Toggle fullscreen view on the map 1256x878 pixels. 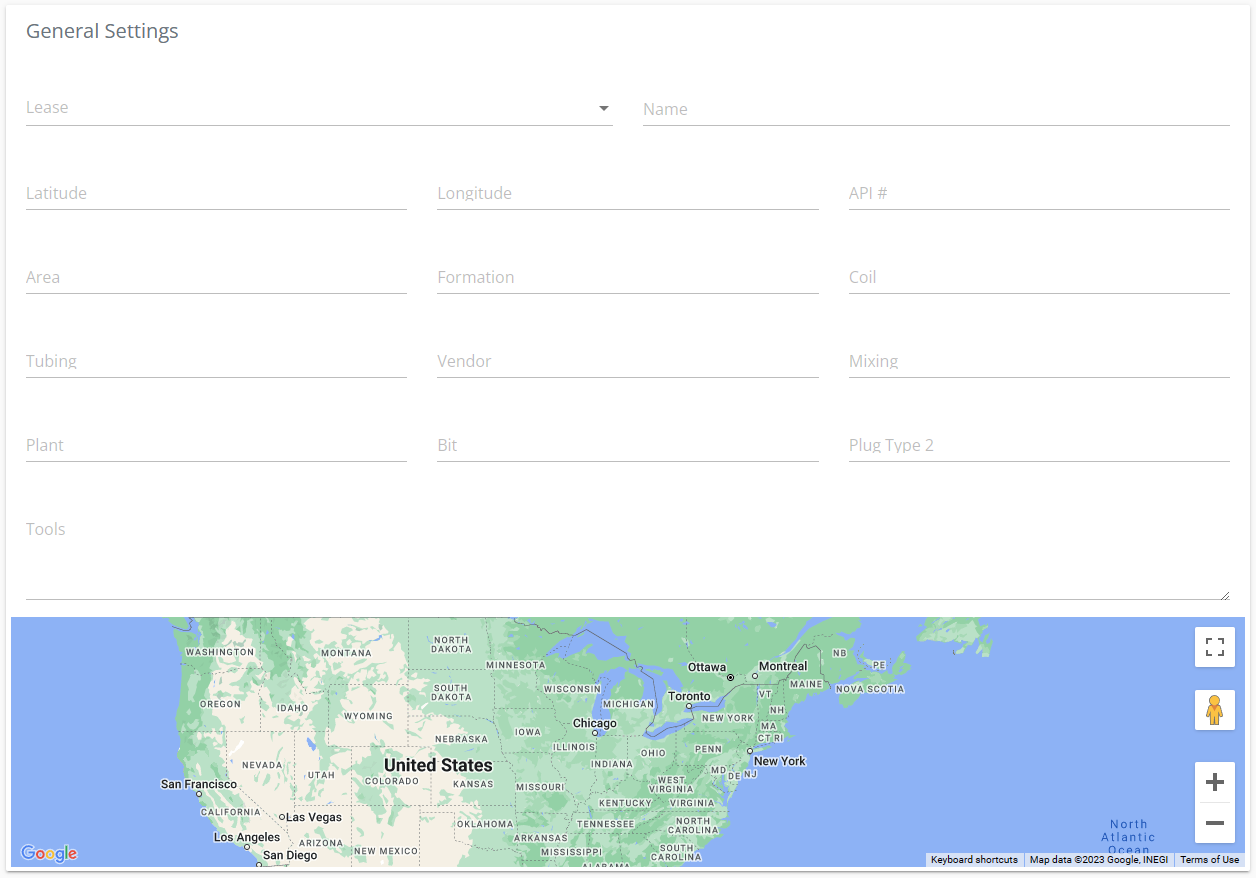click(x=1215, y=647)
